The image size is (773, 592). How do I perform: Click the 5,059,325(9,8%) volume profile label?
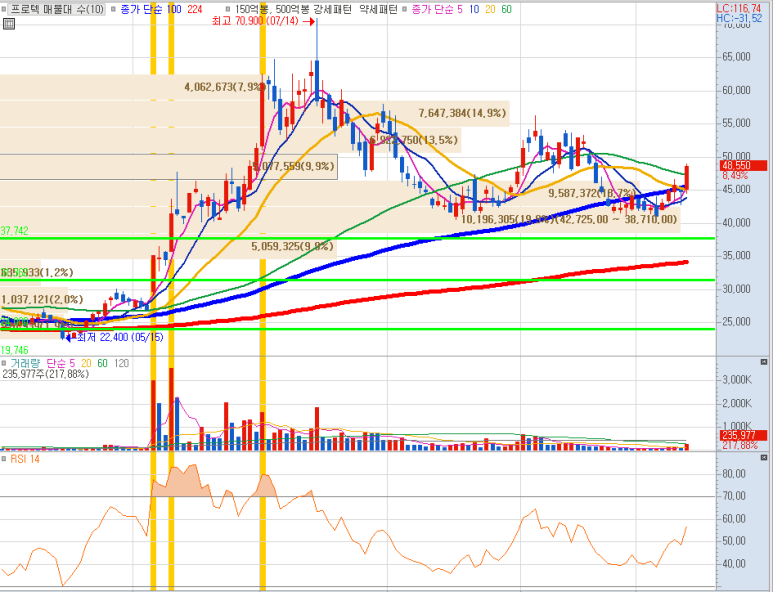292,246
